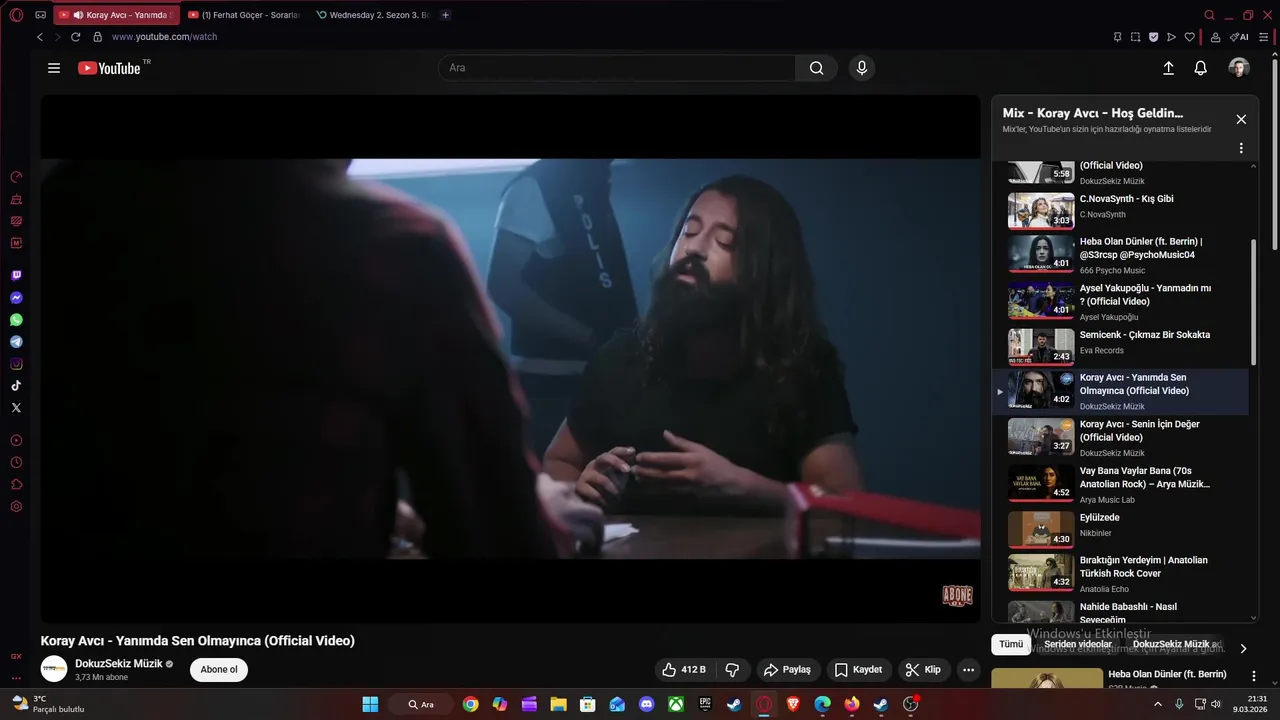
Task: Open Messenger from the Opera sidebar
Action: click(16, 298)
